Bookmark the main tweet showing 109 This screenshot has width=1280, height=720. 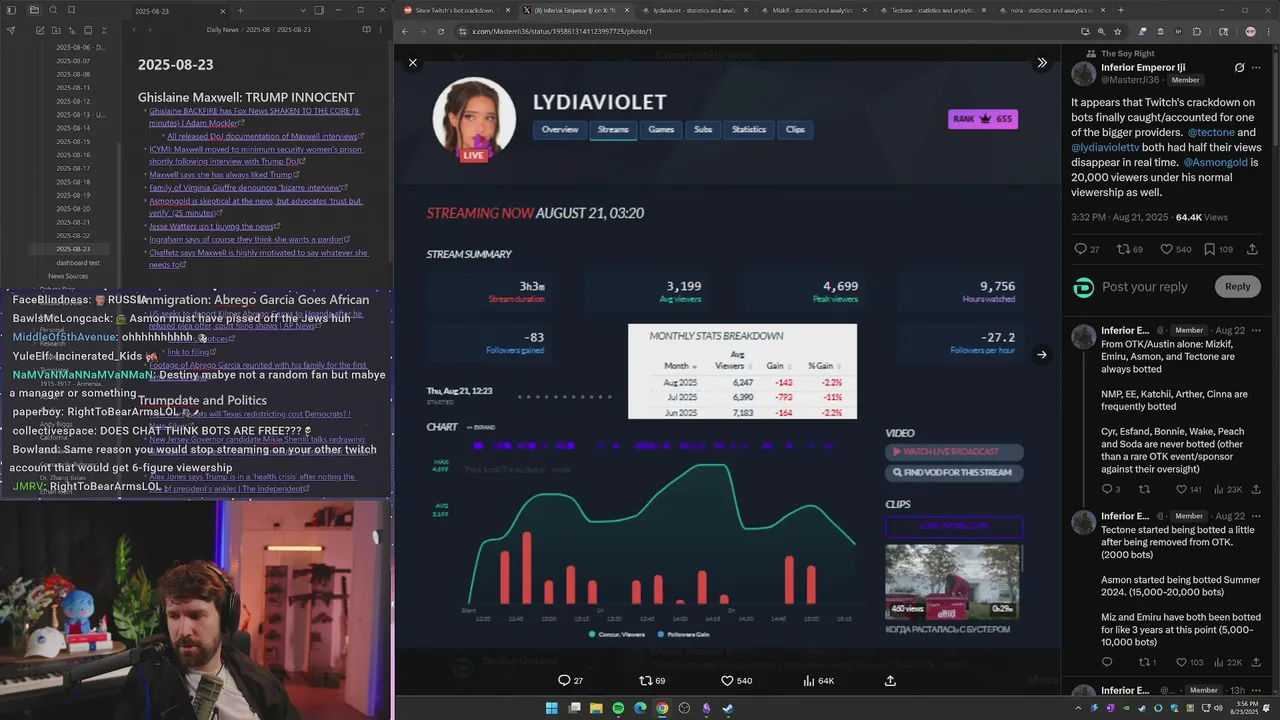pos(1218,249)
